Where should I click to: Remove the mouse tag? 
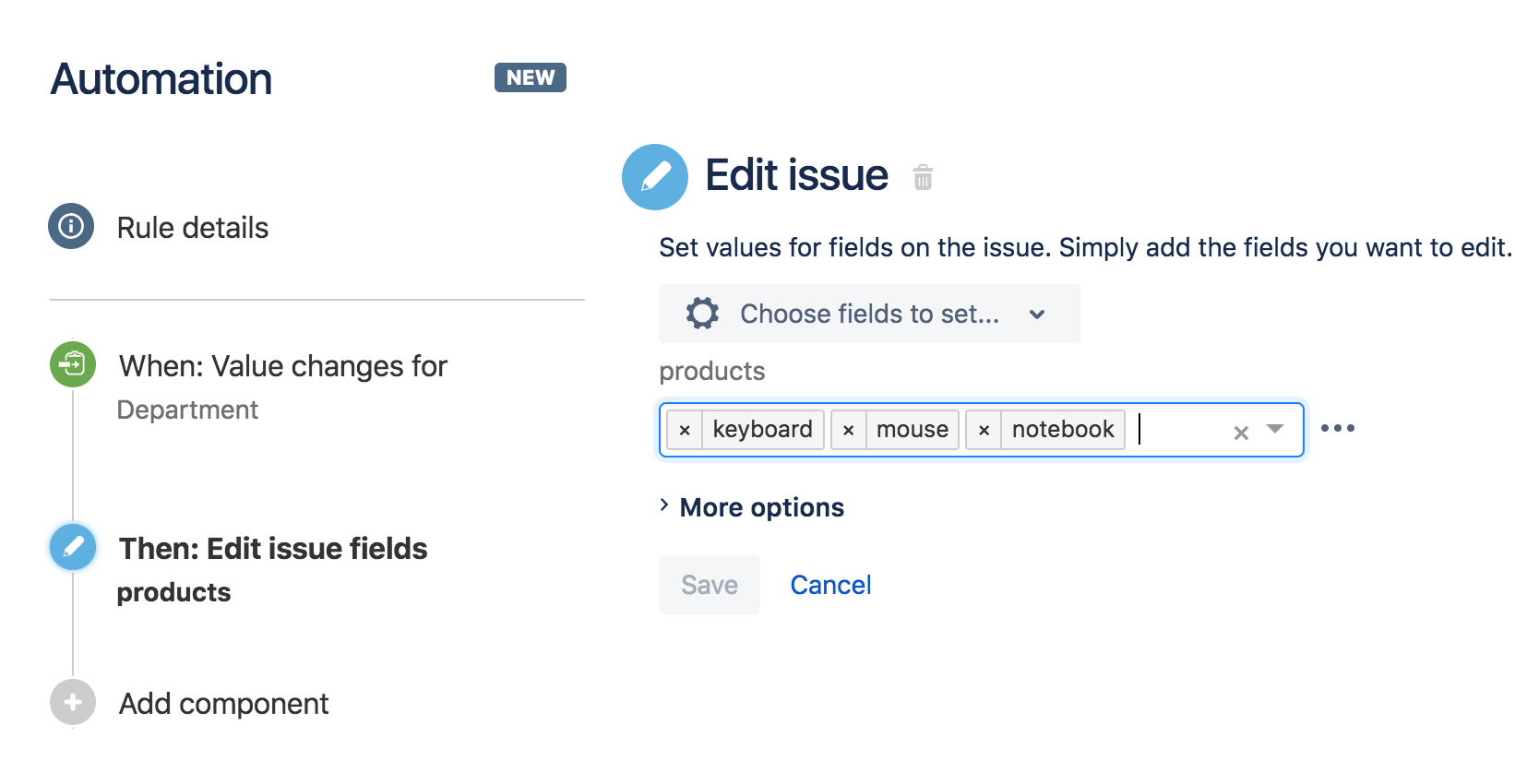(849, 430)
